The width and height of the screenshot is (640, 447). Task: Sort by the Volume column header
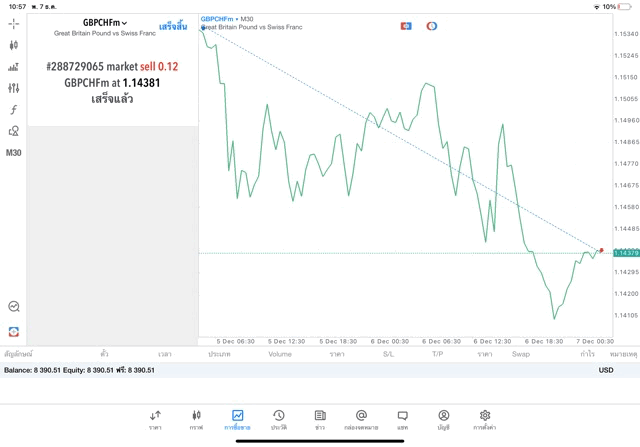click(280, 354)
